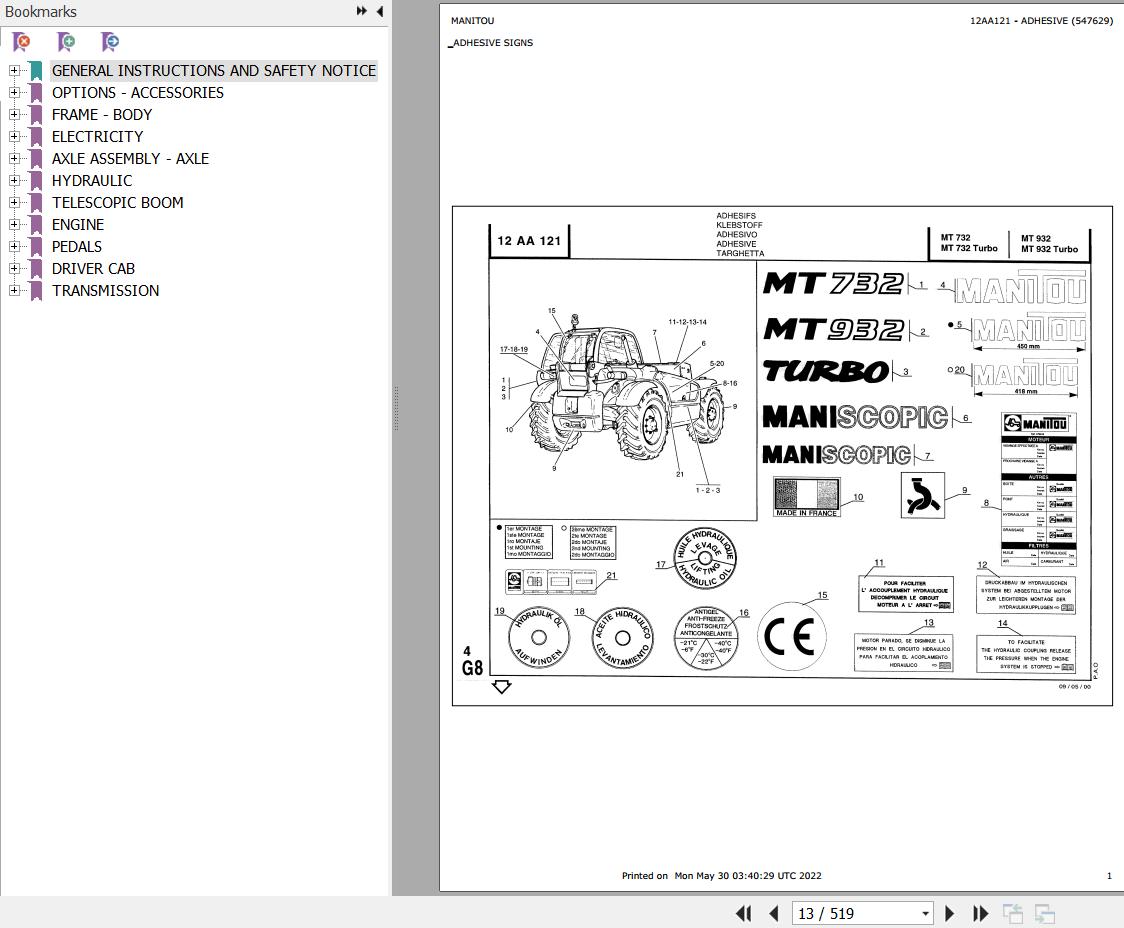Collapse the Bookmarks panel arrow
Screen dimensions: 1124x928
coord(380,11)
